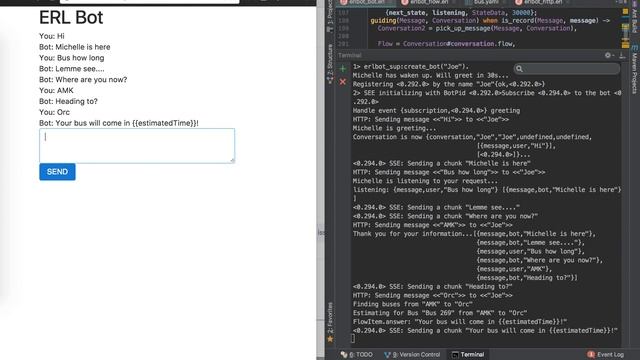Open the Version Control tool window tab
The image size is (640, 360).
pyautogui.click(x=412, y=355)
